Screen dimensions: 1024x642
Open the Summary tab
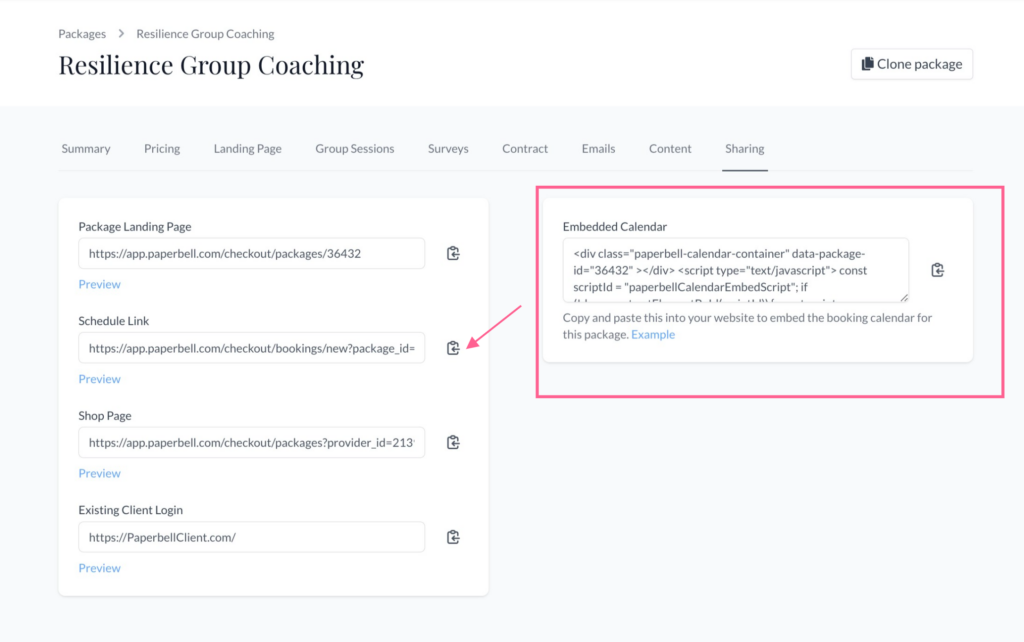coord(86,149)
